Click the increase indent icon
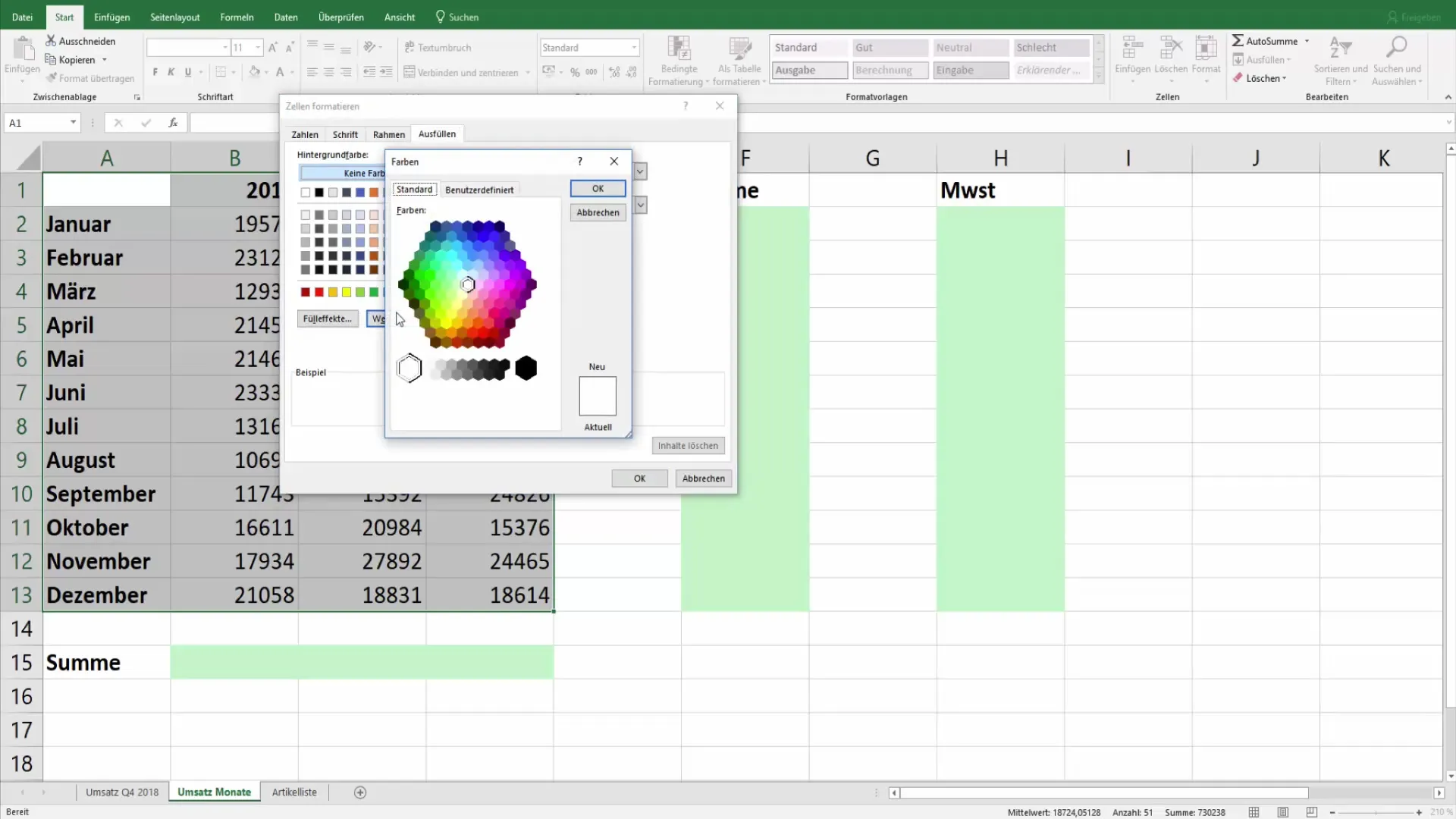This screenshot has width=1456, height=819. tap(386, 72)
